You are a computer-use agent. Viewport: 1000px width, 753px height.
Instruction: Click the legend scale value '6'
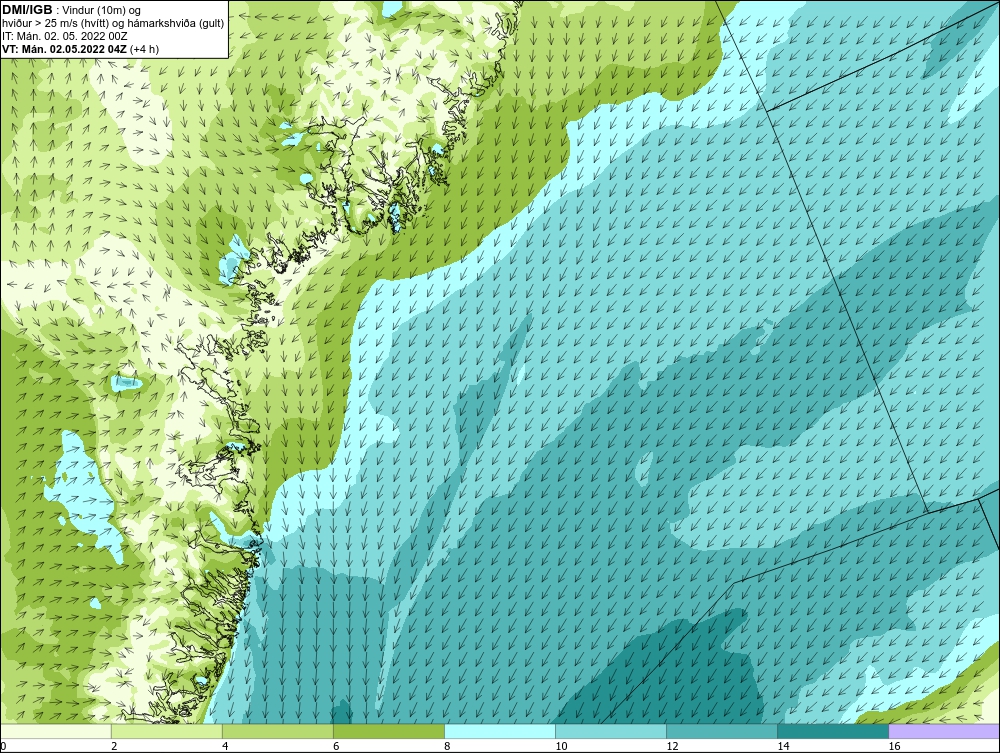(x=336, y=746)
